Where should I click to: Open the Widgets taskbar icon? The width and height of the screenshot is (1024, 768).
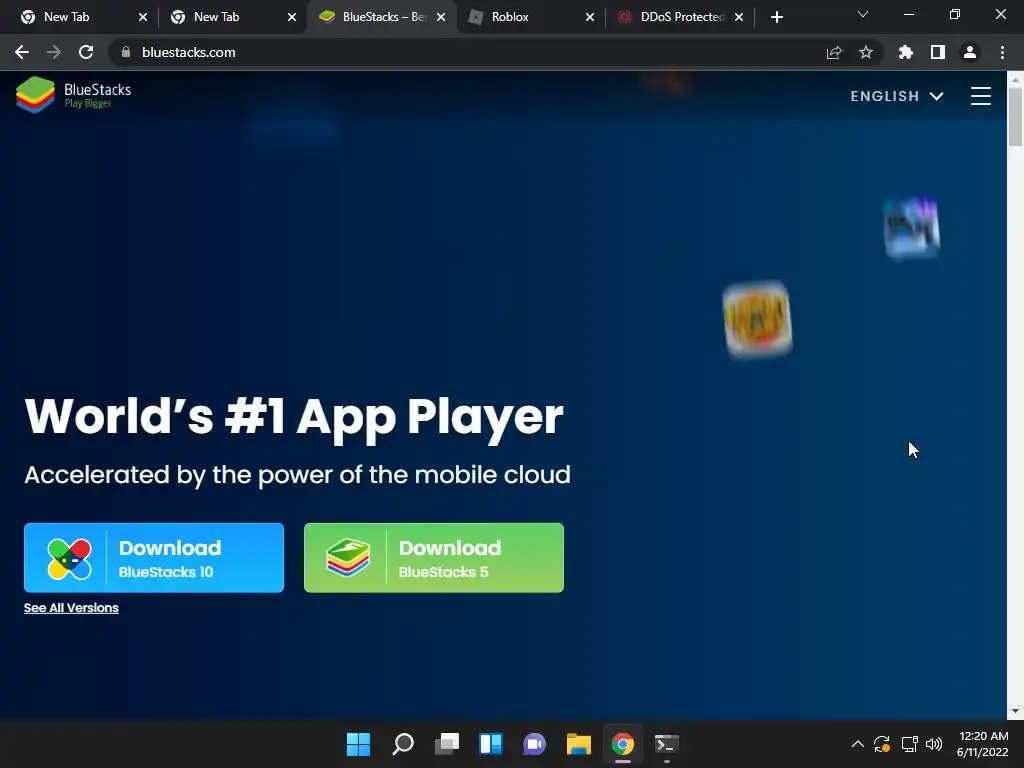click(491, 744)
